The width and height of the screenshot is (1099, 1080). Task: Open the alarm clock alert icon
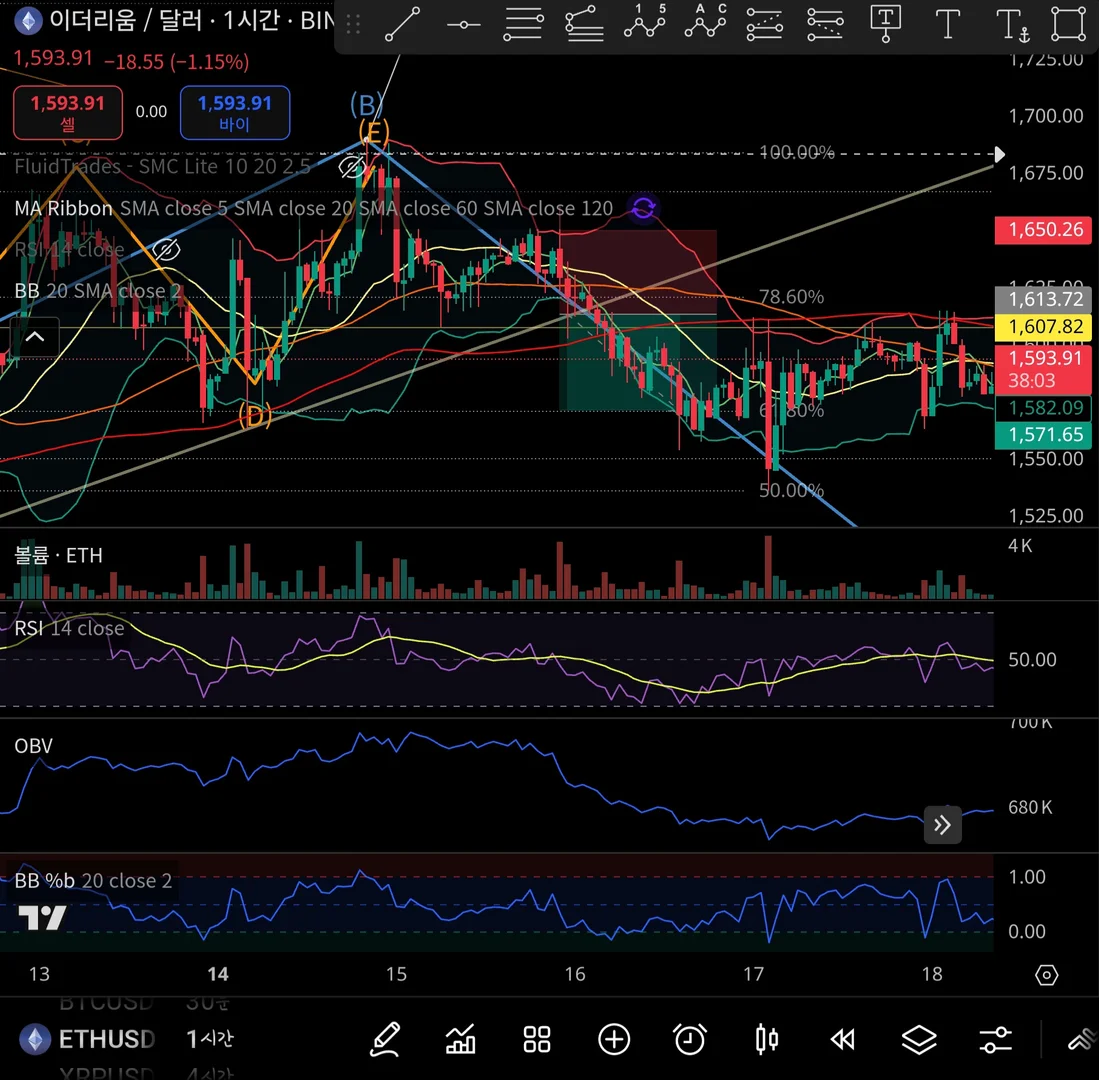pos(690,1039)
